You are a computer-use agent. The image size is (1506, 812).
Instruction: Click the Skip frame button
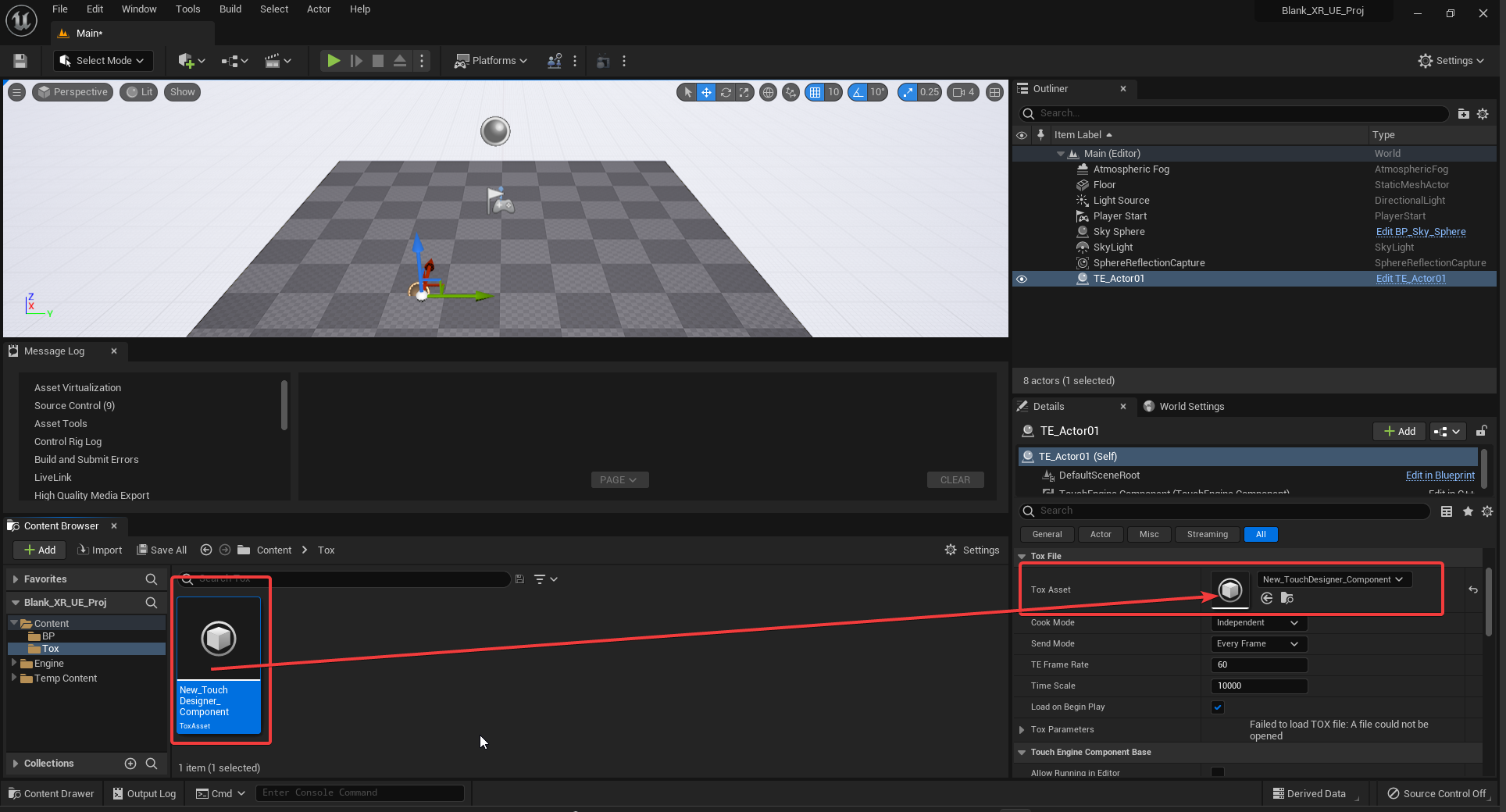pos(356,61)
